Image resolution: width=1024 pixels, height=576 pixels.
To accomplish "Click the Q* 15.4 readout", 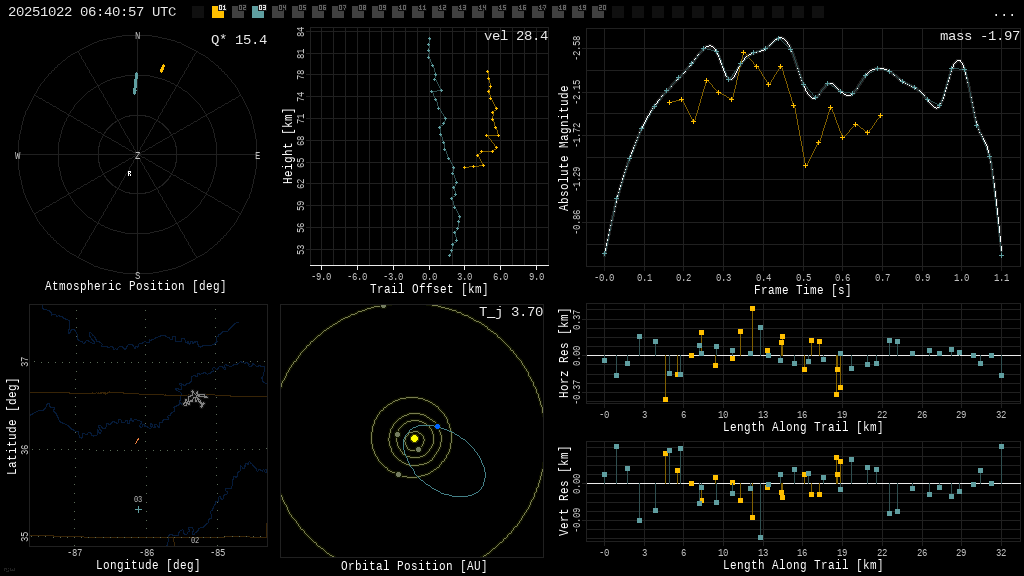I will point(239,40).
